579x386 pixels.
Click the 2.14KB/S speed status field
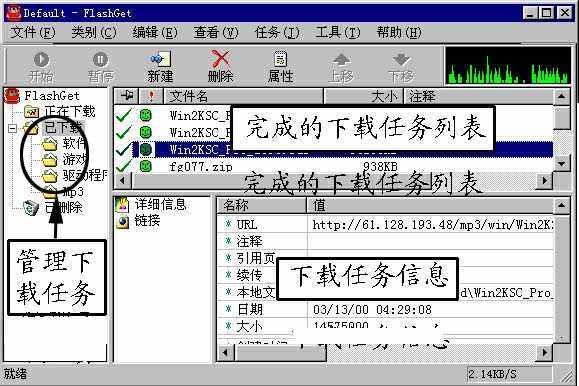510,374
